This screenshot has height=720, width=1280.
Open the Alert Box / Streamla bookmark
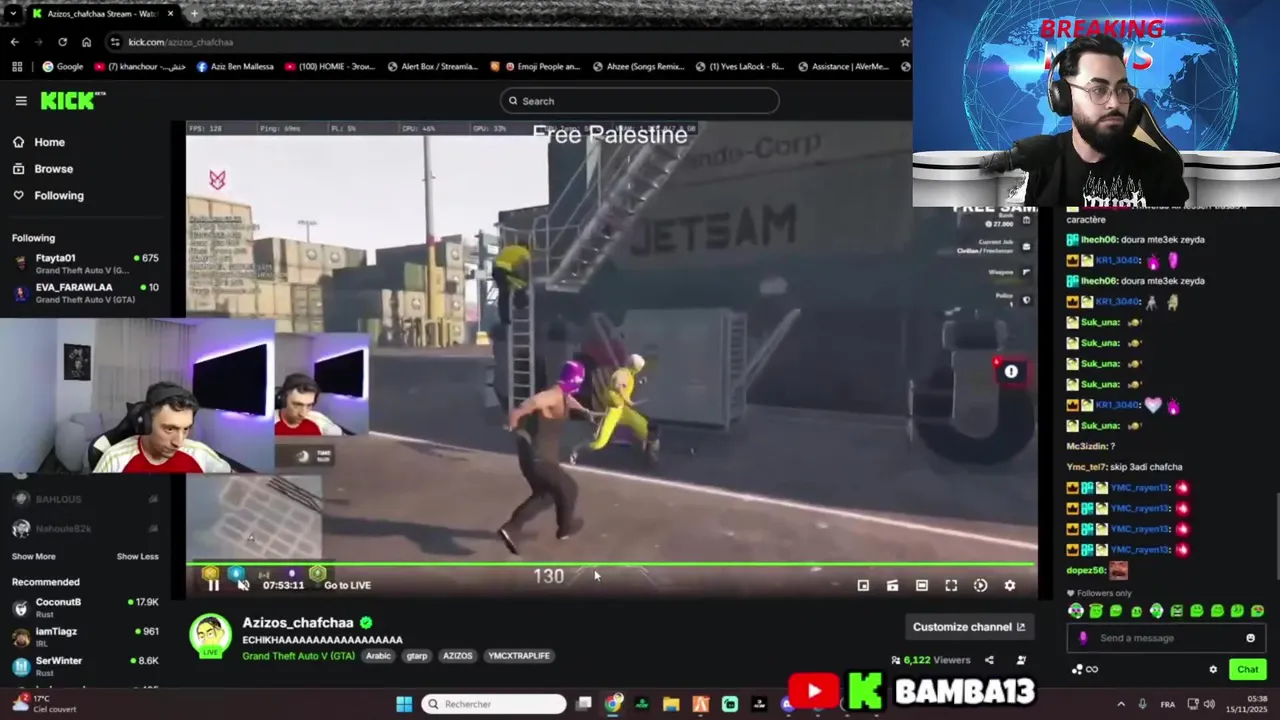coord(431,67)
